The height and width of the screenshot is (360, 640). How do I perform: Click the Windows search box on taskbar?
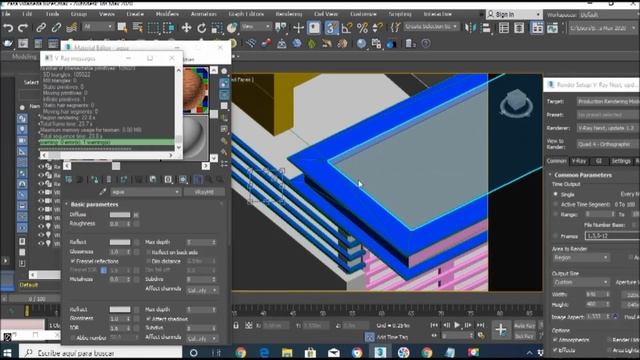click(100, 353)
